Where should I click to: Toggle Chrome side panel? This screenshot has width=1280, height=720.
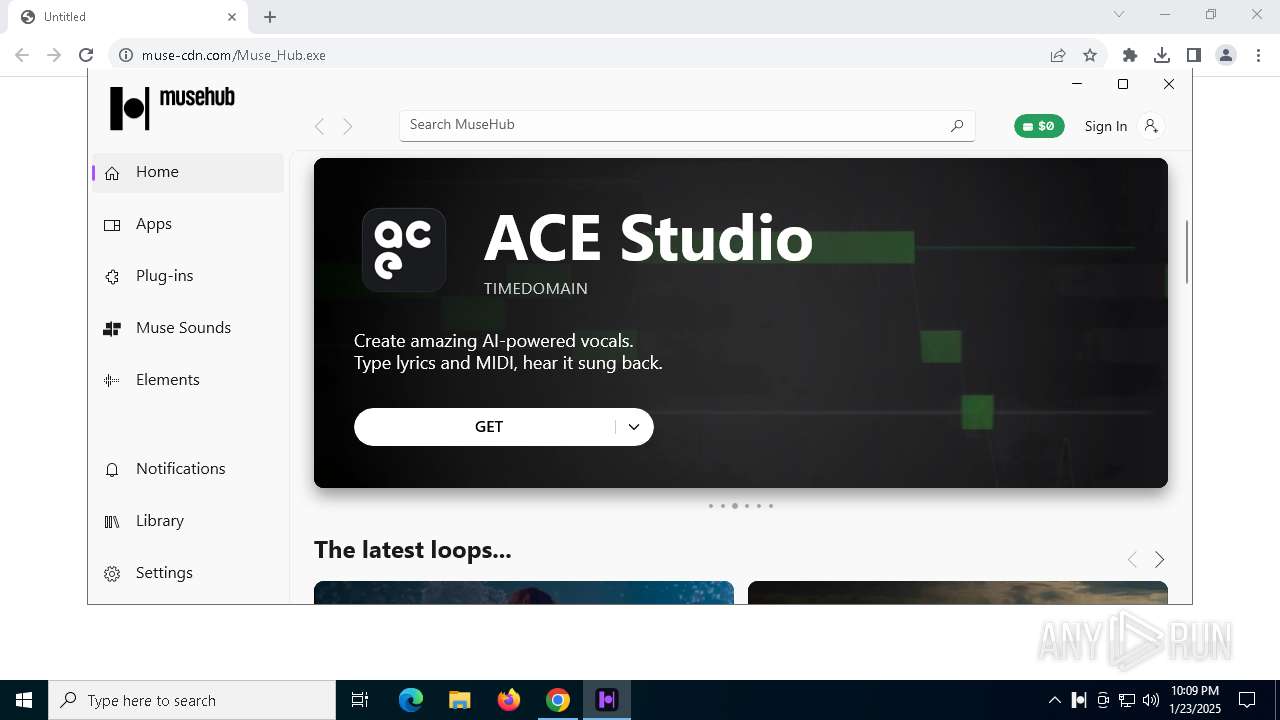coord(1194,55)
